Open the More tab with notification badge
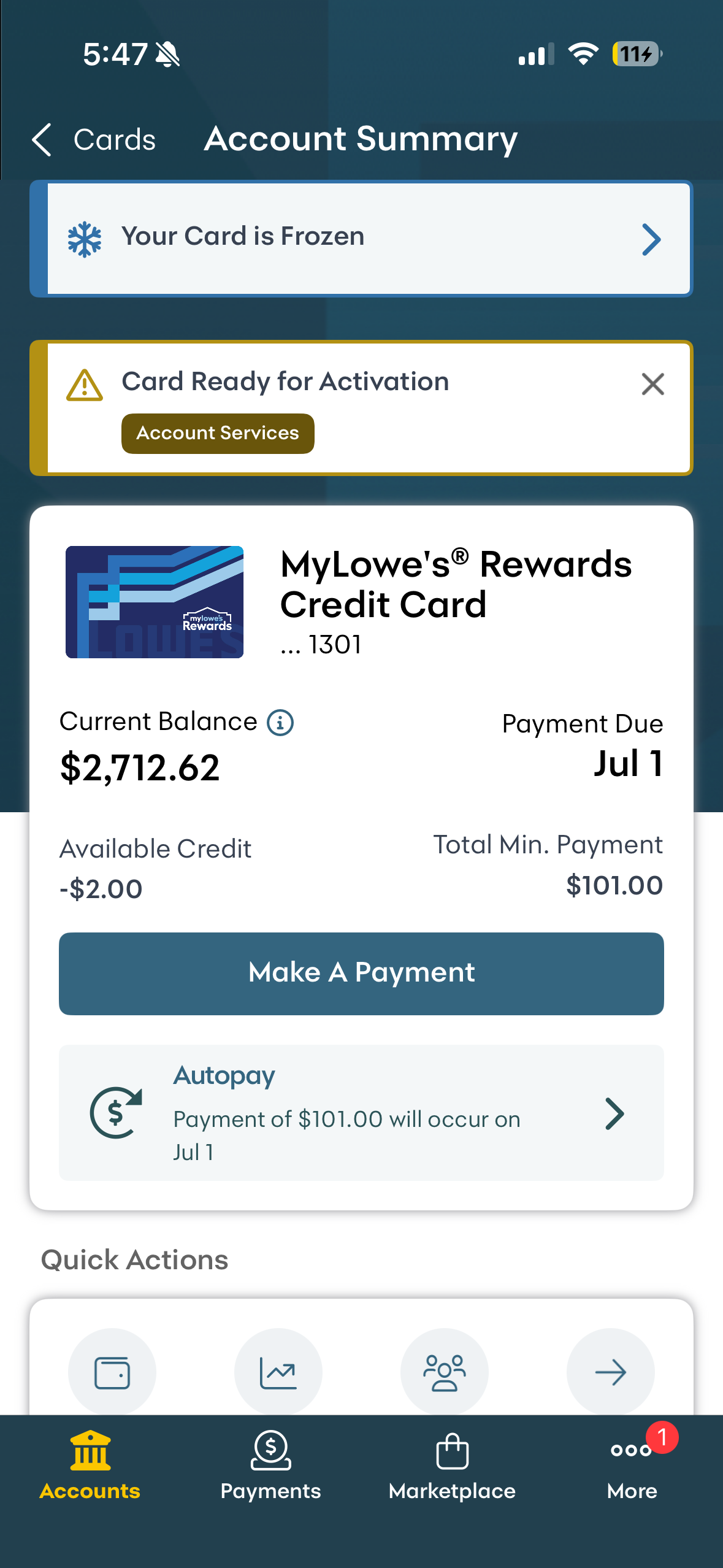 click(x=632, y=1466)
